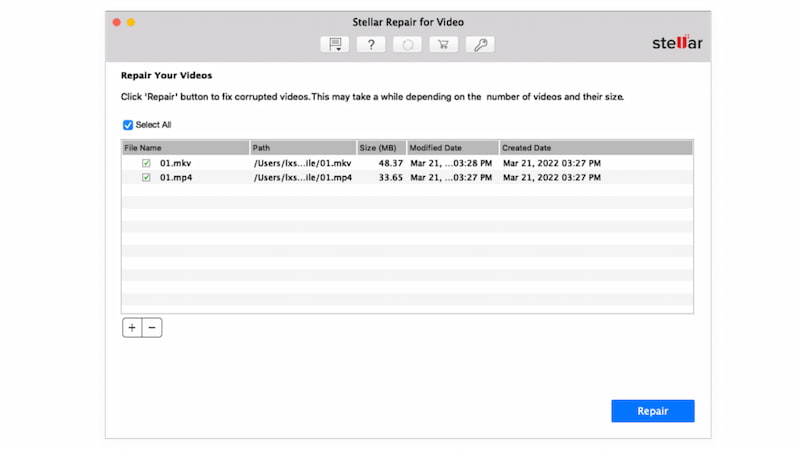Click the /Users/lxs...ile/01.mkv path cell
Viewport: 800px width, 449px height.
point(302,163)
